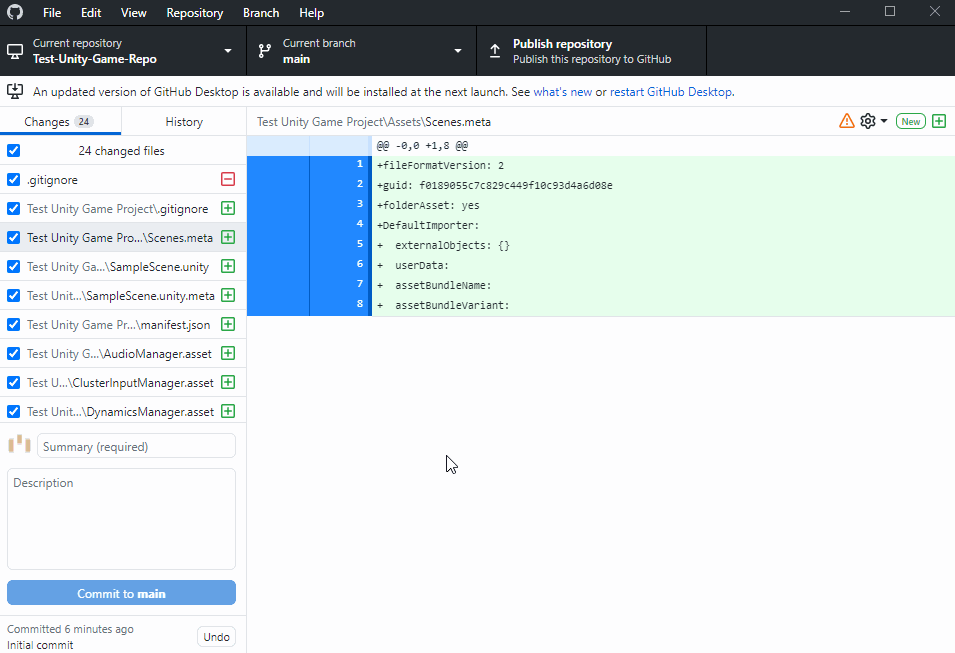Open diff settings gear icon

[x=868, y=121]
